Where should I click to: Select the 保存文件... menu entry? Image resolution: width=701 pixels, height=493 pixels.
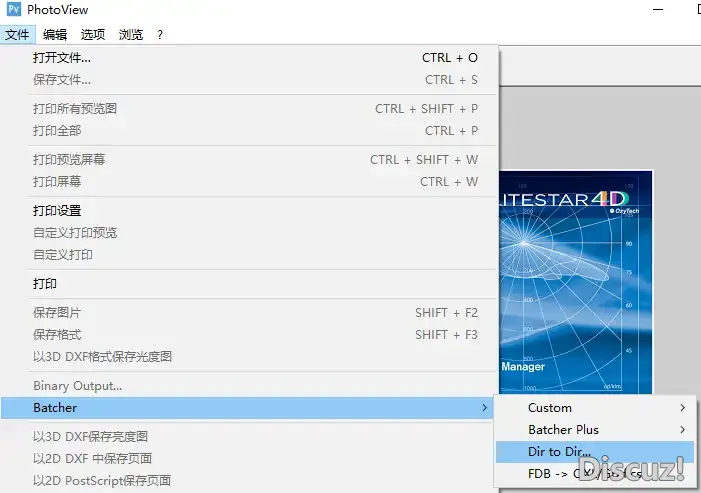point(255,80)
